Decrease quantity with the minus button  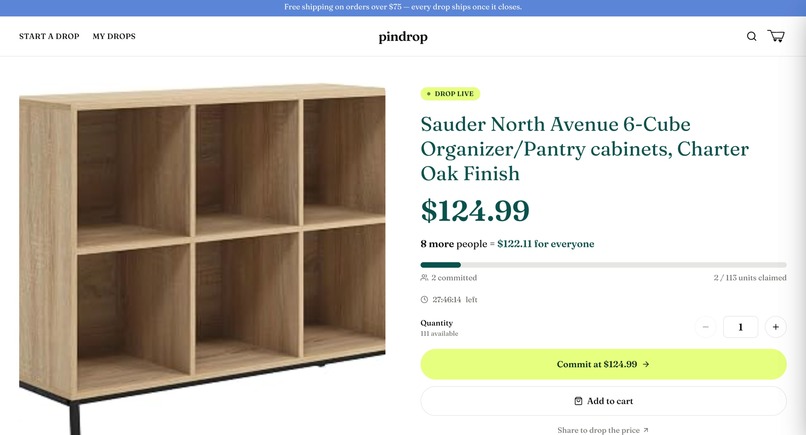705,327
